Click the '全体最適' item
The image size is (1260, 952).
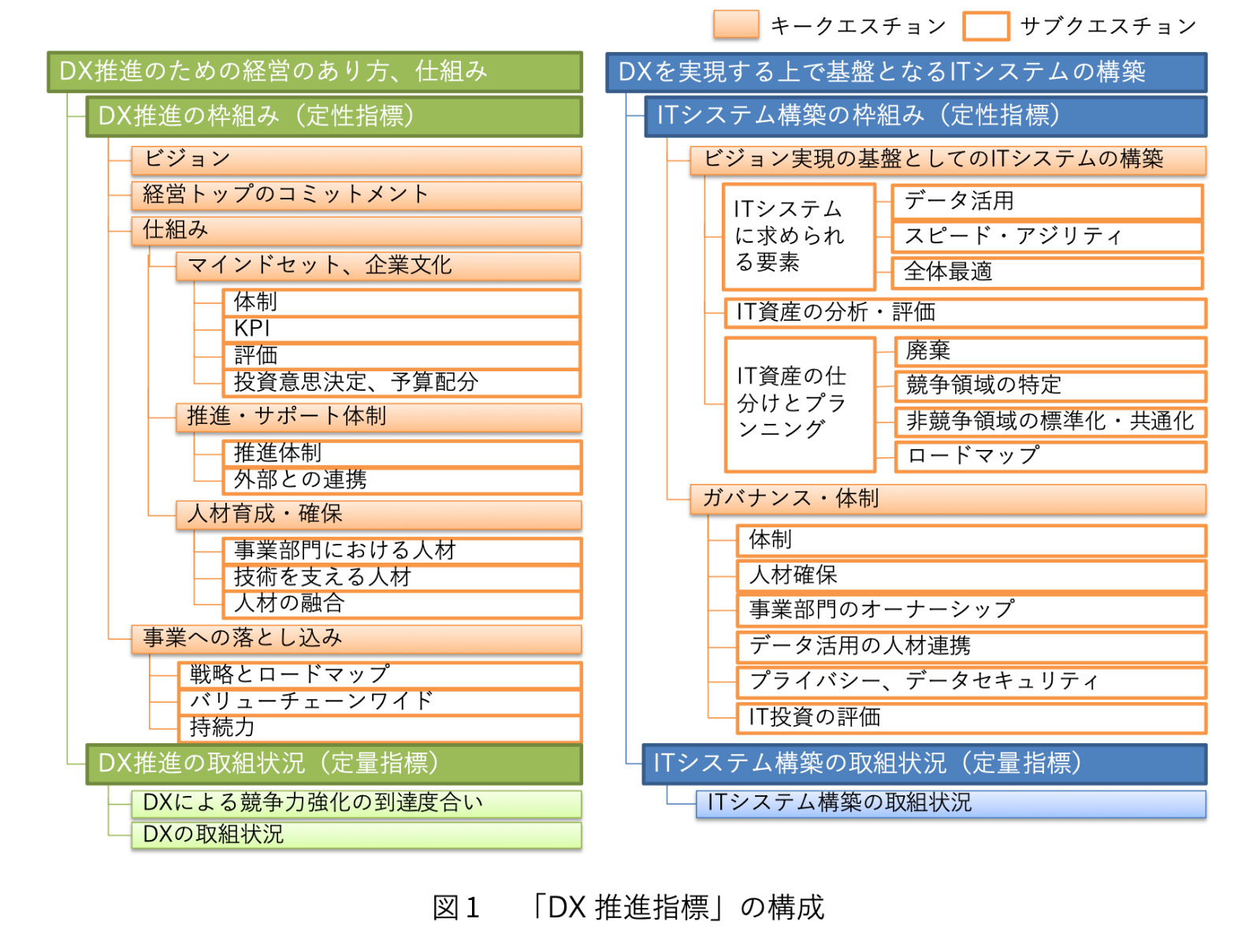click(x=1047, y=273)
